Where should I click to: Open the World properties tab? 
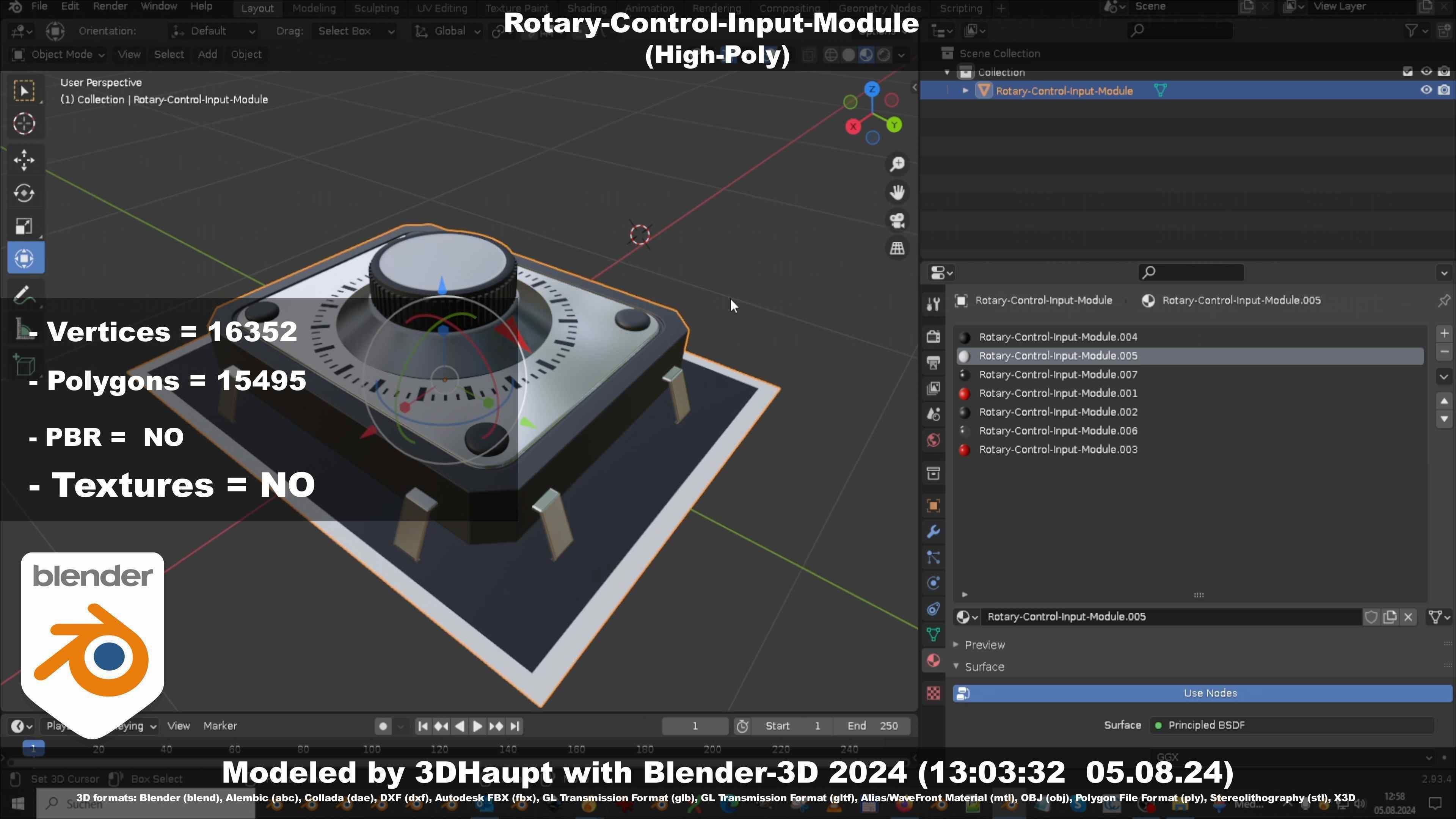pyautogui.click(x=934, y=440)
